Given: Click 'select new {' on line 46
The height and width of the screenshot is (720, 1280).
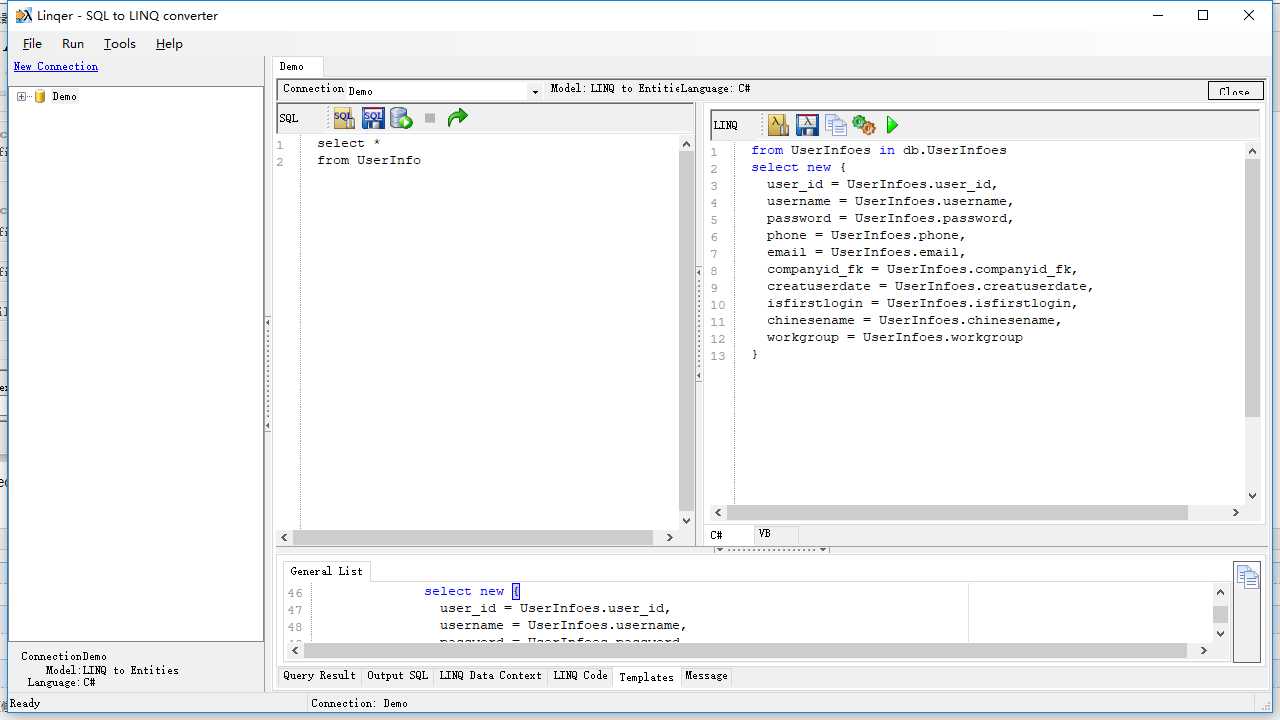Looking at the screenshot, I should point(472,591).
